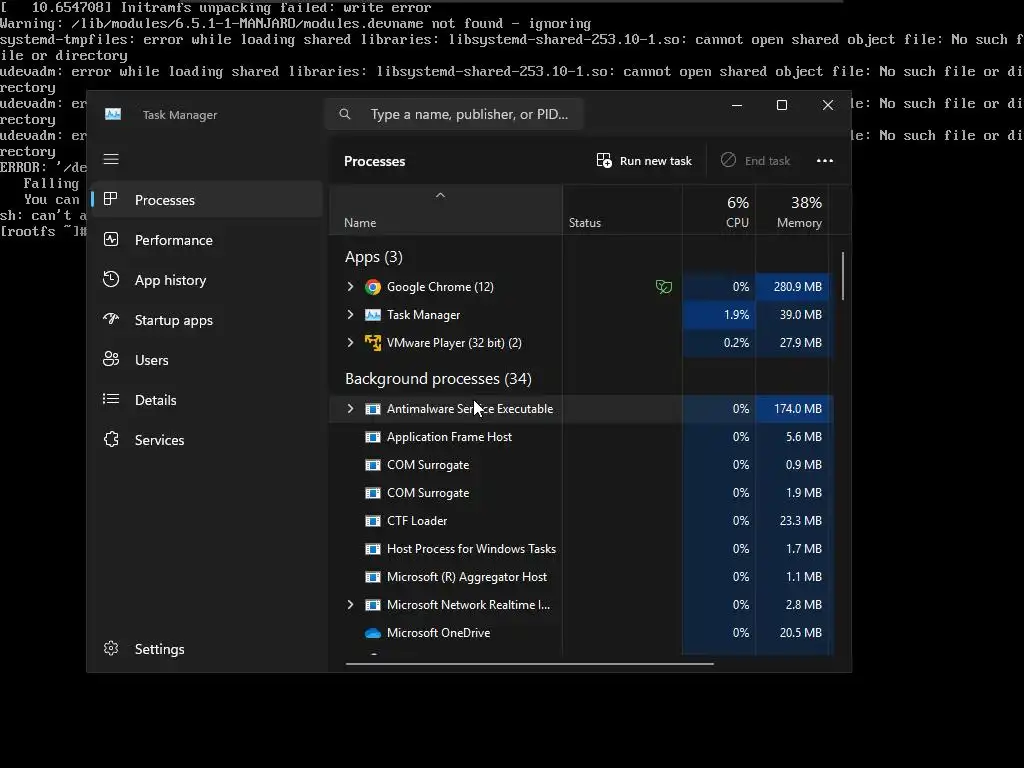Collapse columns using the sort chevron above Name
1024x768 pixels.
pos(440,195)
